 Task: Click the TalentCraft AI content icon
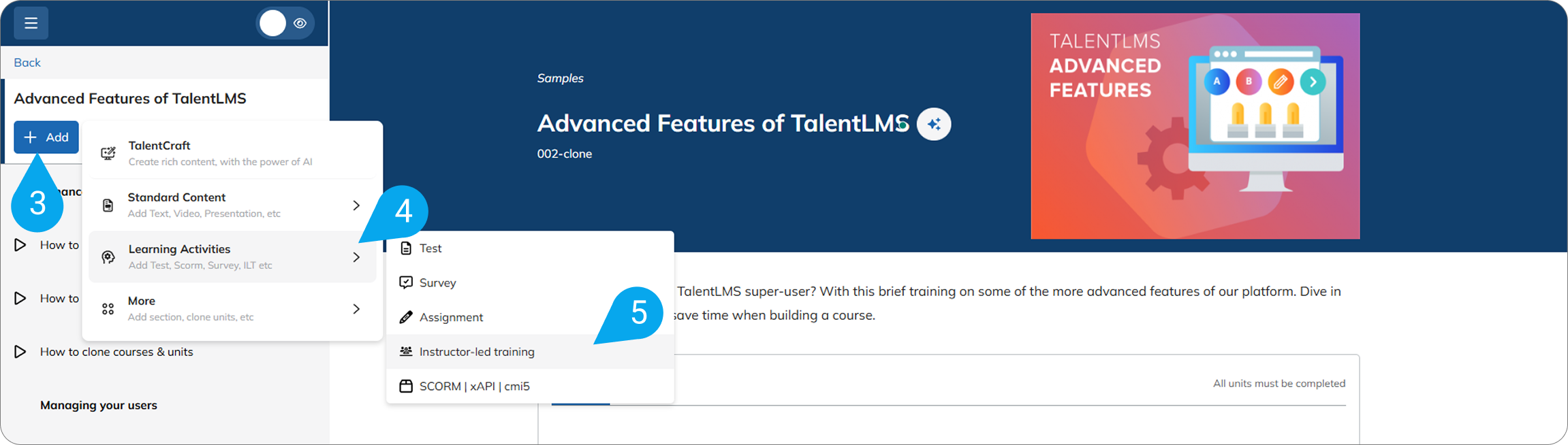(x=108, y=153)
